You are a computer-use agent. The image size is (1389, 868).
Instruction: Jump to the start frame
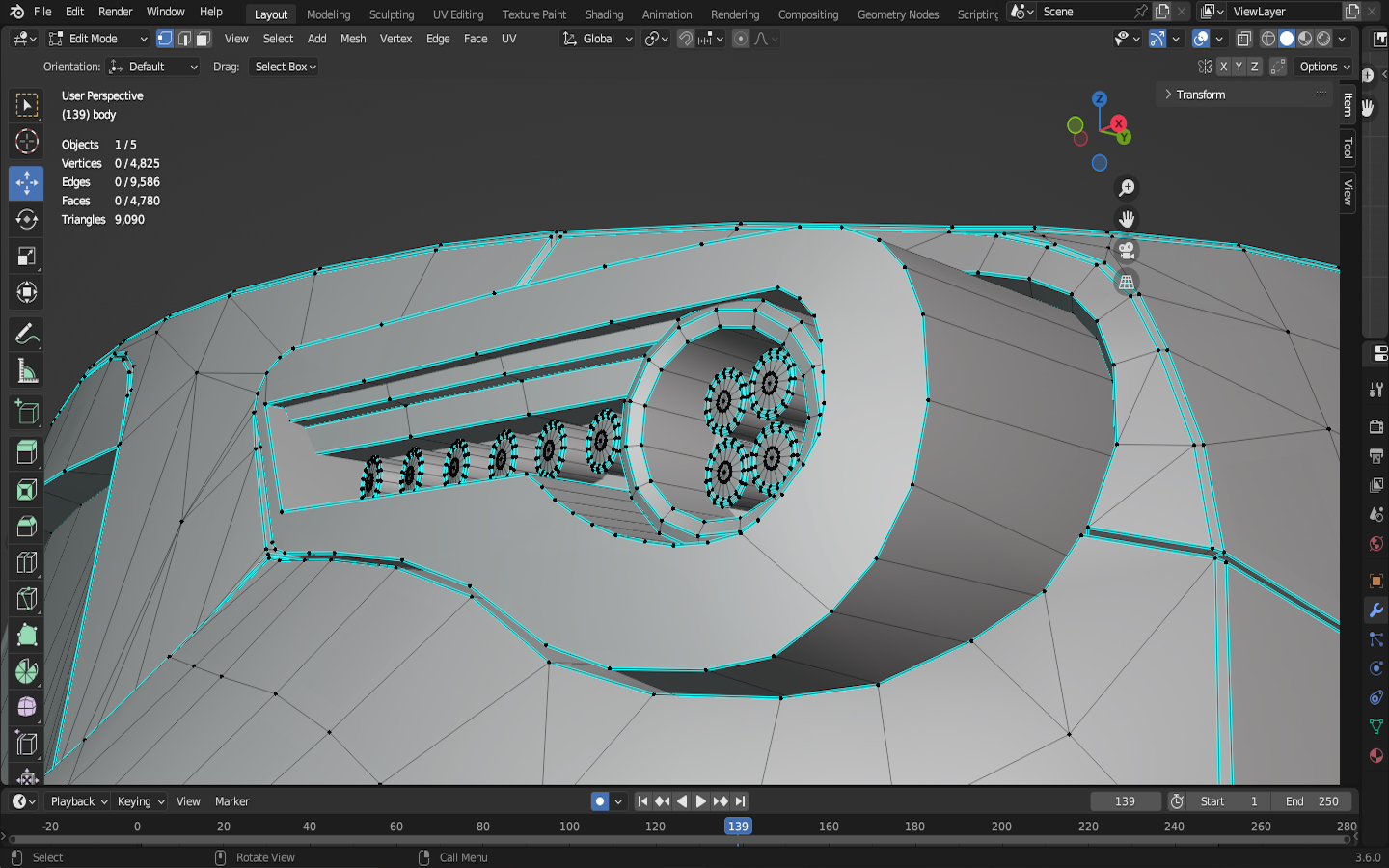[x=642, y=801]
